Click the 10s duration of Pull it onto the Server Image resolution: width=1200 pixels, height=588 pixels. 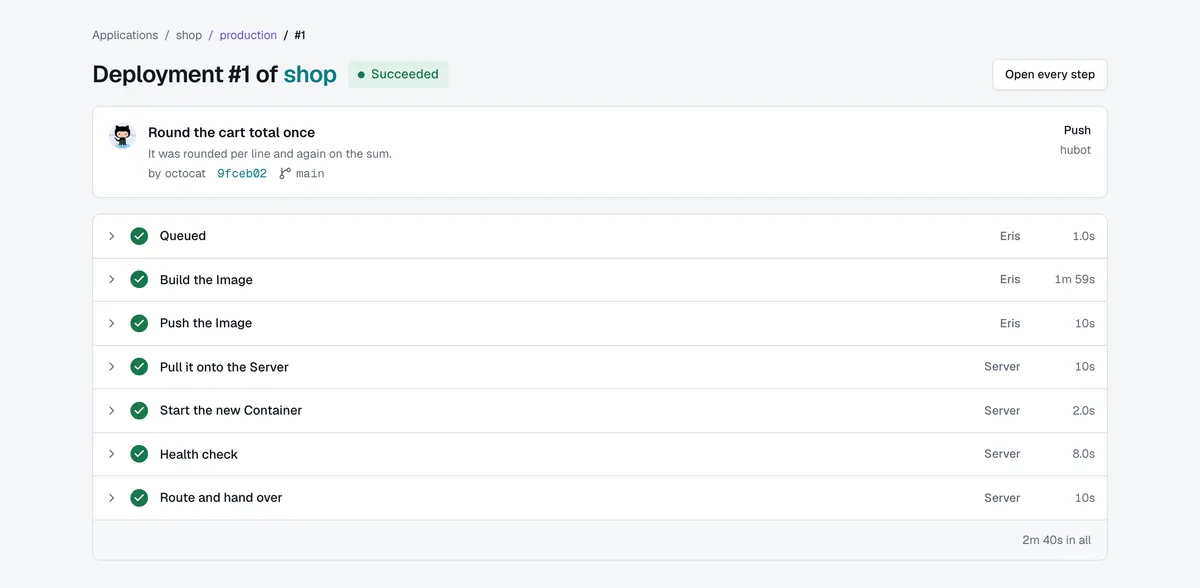point(1085,367)
